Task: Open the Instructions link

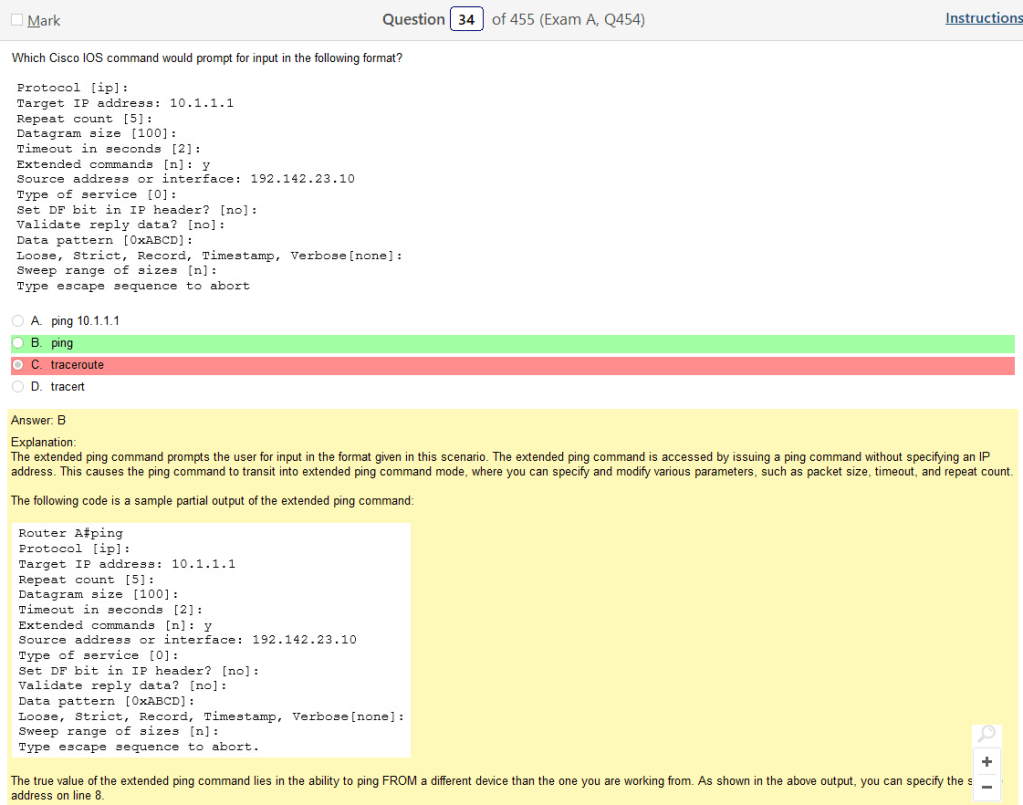Action: (x=983, y=18)
